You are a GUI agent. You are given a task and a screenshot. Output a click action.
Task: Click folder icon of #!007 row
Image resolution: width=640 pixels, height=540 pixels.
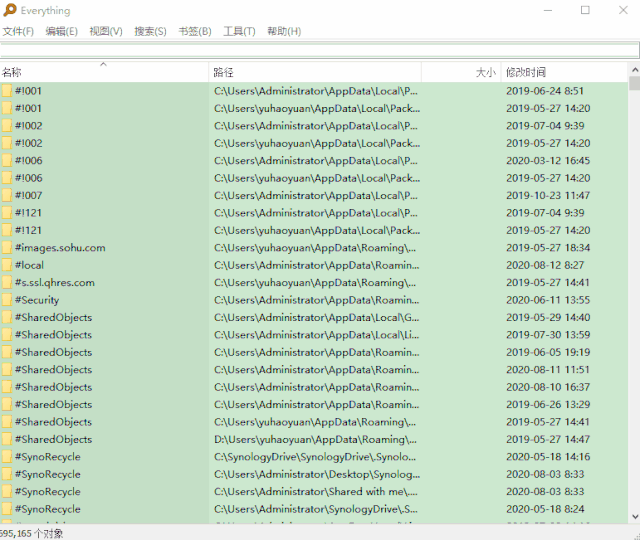pos(7,196)
